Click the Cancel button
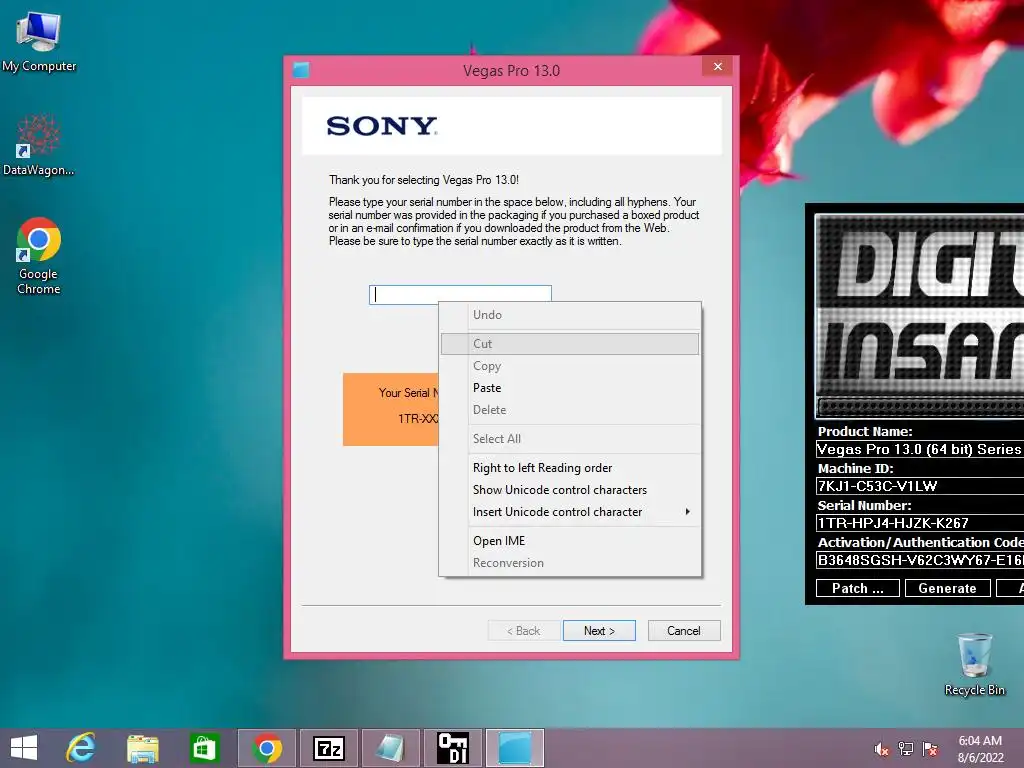 click(x=684, y=631)
